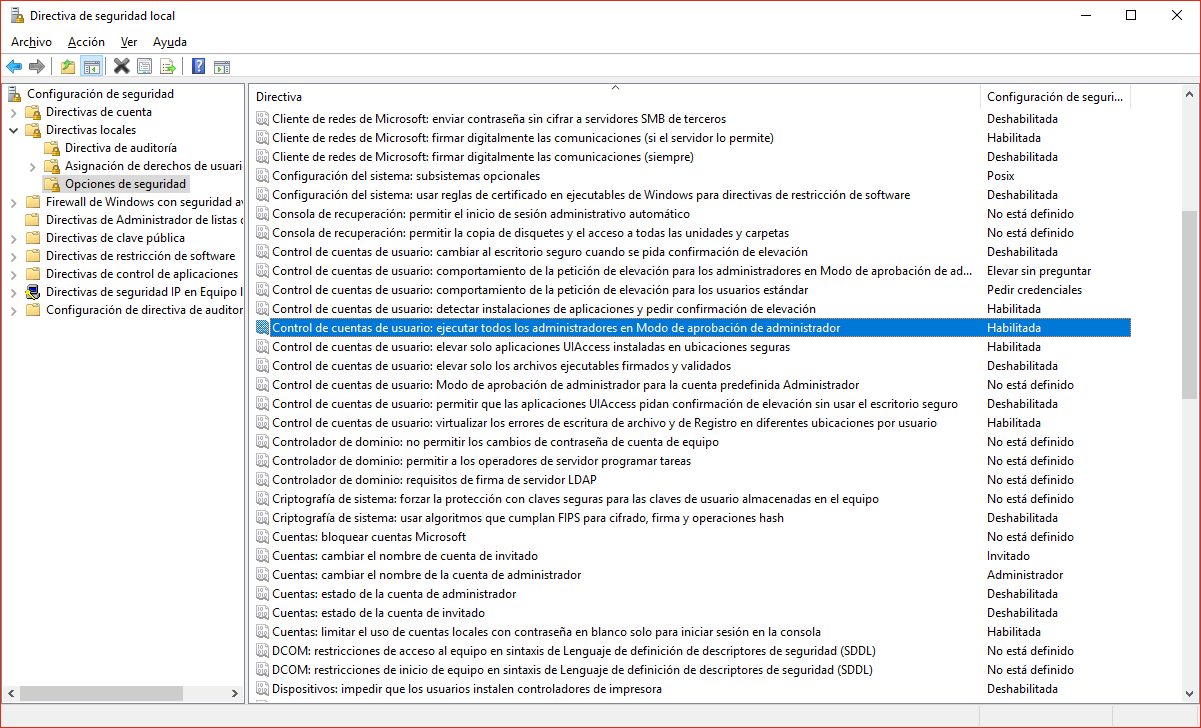Expand Directivas de control de aplicaciones node

coord(14,274)
